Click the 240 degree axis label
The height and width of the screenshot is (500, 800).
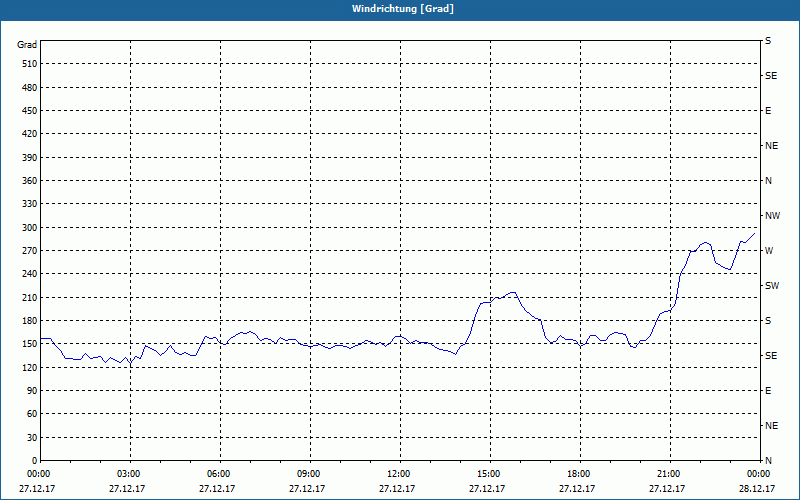click(x=30, y=274)
